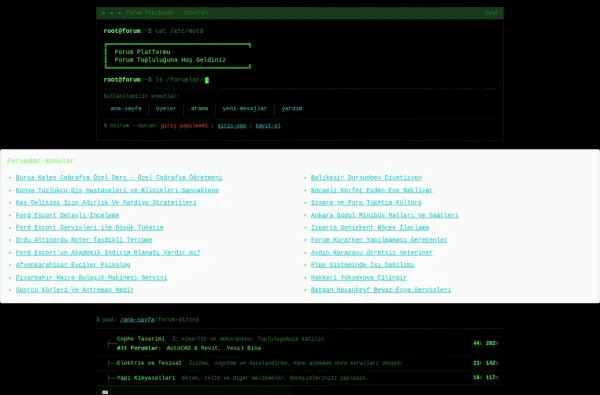Open Bursa Keles Coğrafya Özel Ders topic
Viewport: 600px width, 395px height.
click(x=119, y=178)
